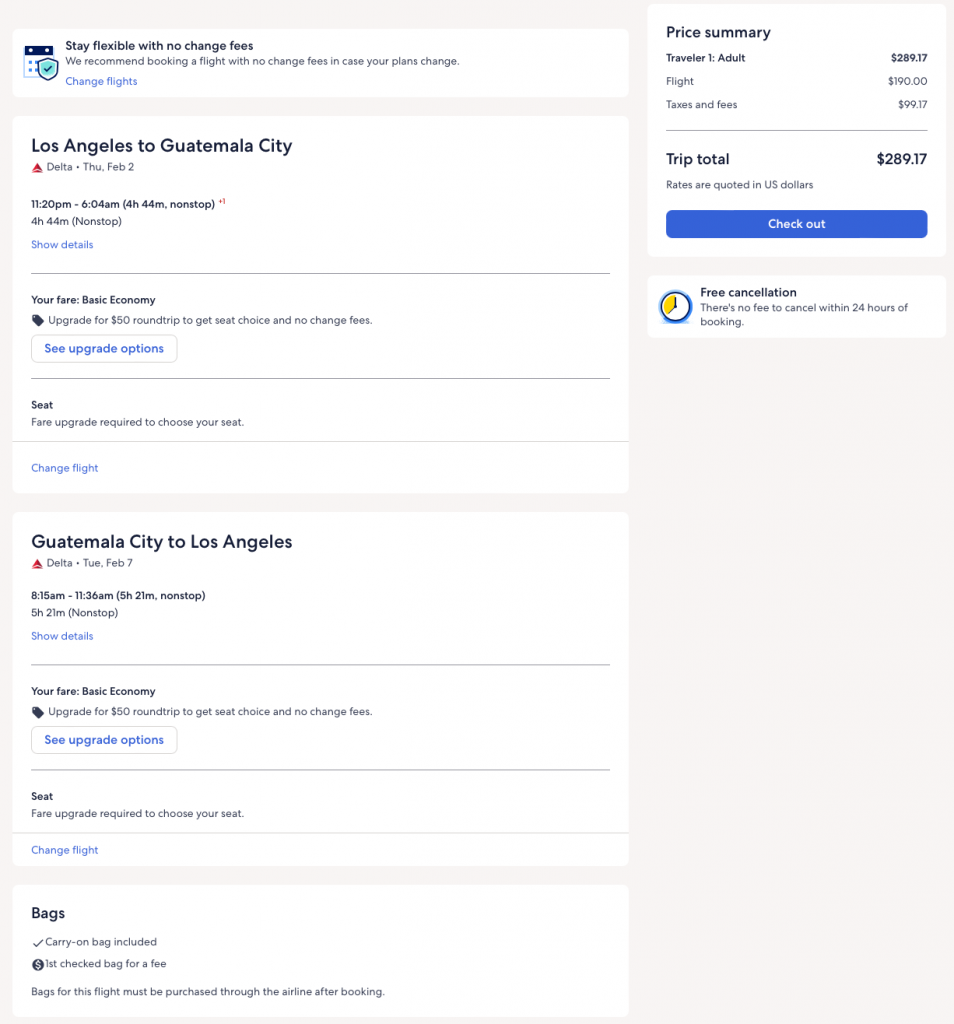The width and height of the screenshot is (954, 1024).
Task: Click the red +1 day arrival indicator
Action: (x=222, y=202)
